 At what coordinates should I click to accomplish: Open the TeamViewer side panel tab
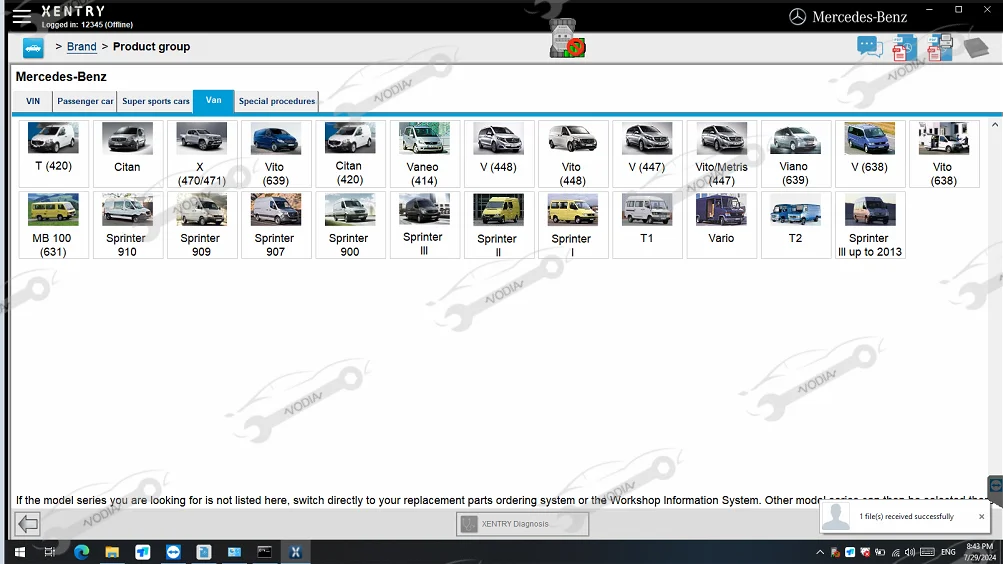click(995, 486)
